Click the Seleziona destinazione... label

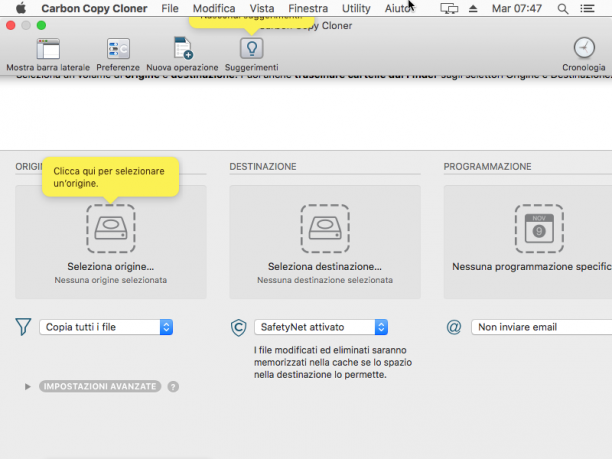tap(325, 267)
